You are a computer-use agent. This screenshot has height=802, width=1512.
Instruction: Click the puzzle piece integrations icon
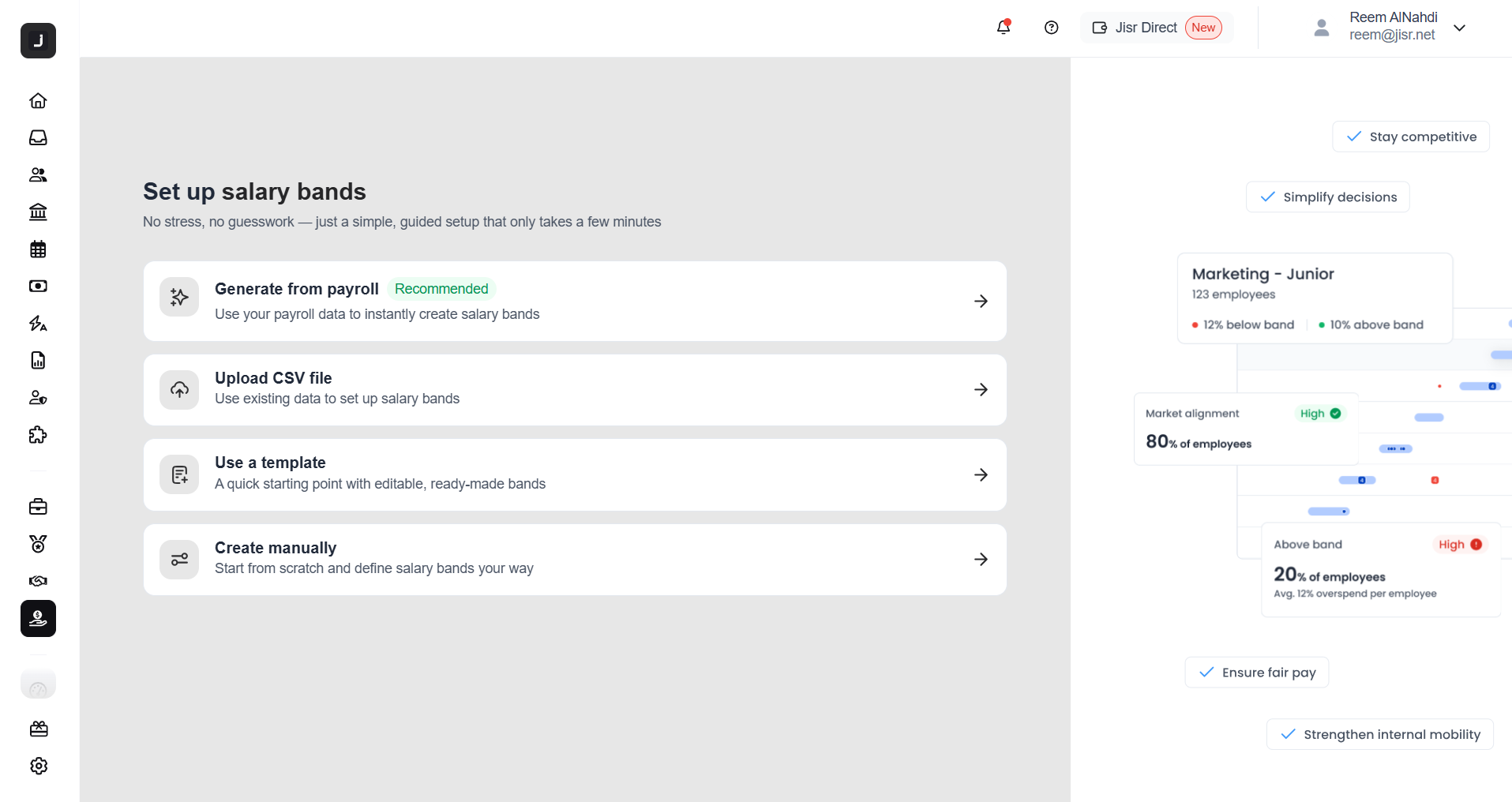(38, 435)
